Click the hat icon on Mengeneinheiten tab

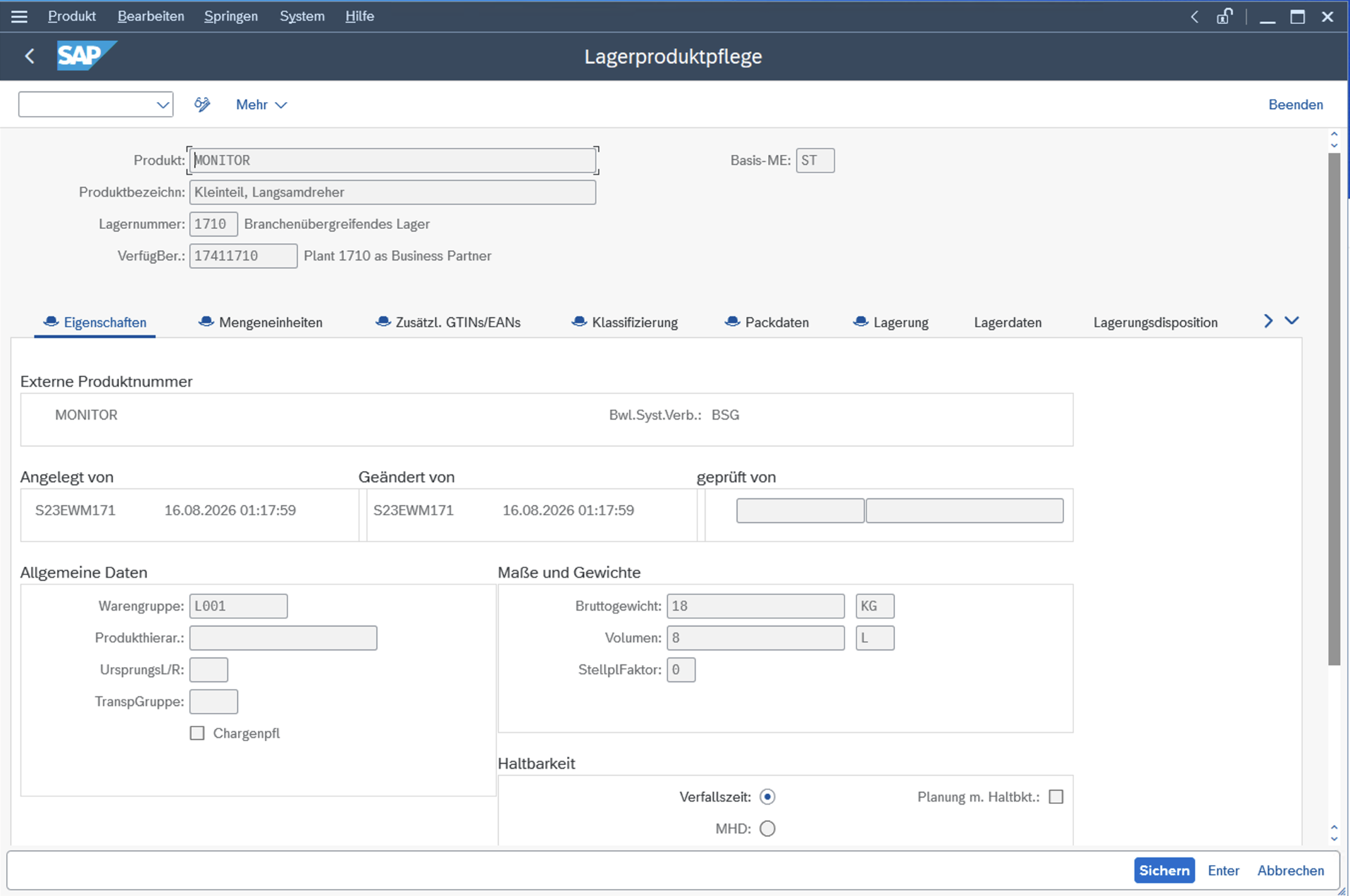point(206,322)
